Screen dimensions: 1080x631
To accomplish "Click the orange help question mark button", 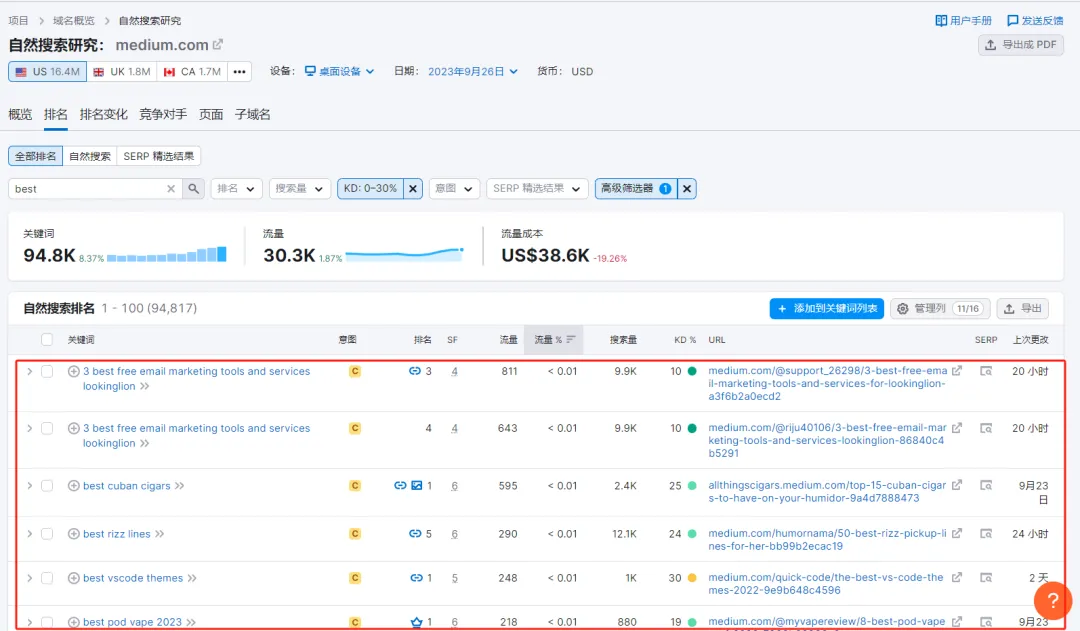I will point(1052,600).
